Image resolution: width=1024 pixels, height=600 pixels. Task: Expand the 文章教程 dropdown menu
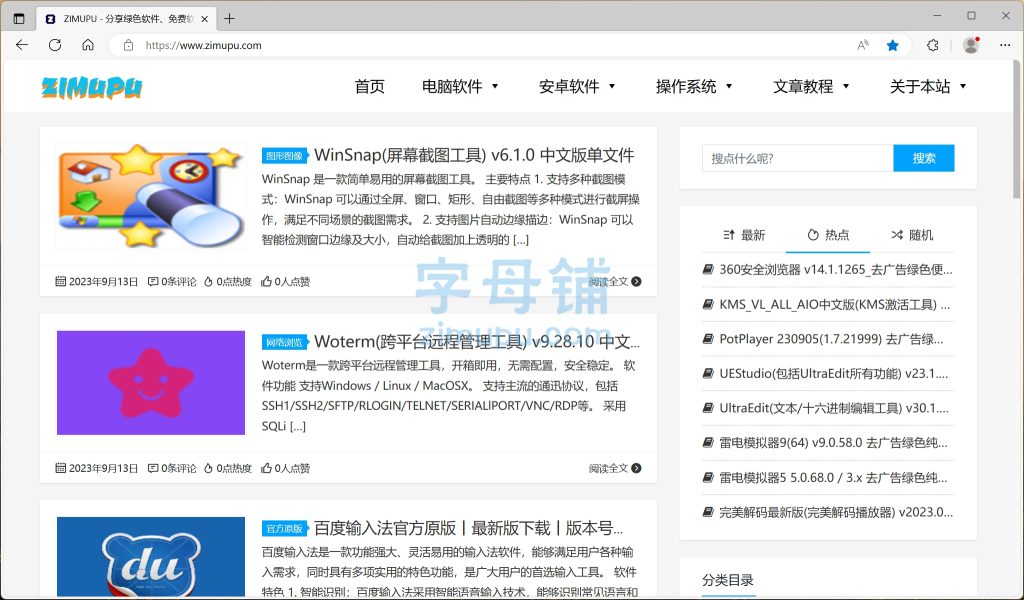point(811,86)
